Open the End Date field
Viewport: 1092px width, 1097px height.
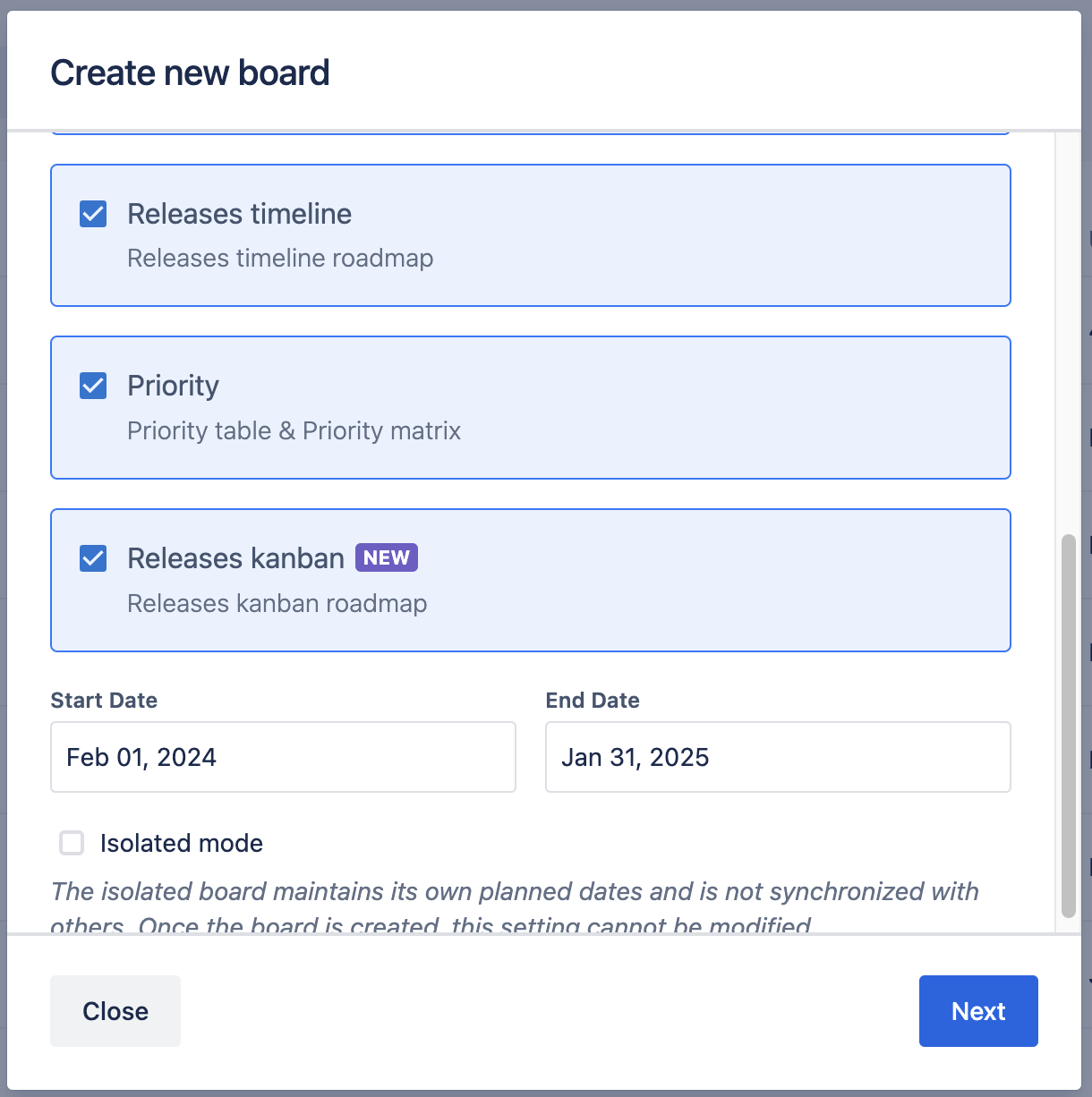click(777, 757)
